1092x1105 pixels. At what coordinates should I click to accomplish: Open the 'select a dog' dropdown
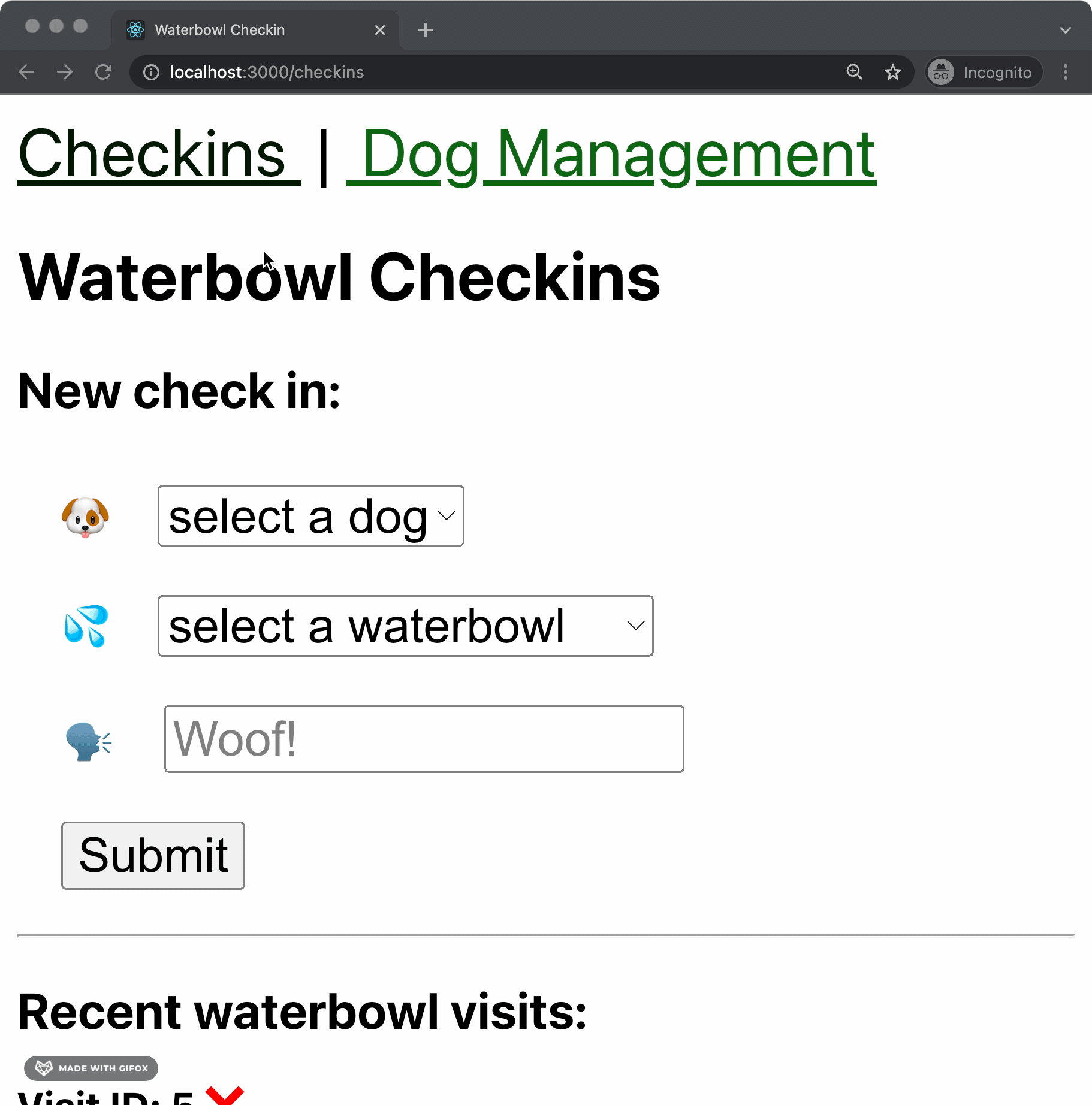click(x=310, y=515)
